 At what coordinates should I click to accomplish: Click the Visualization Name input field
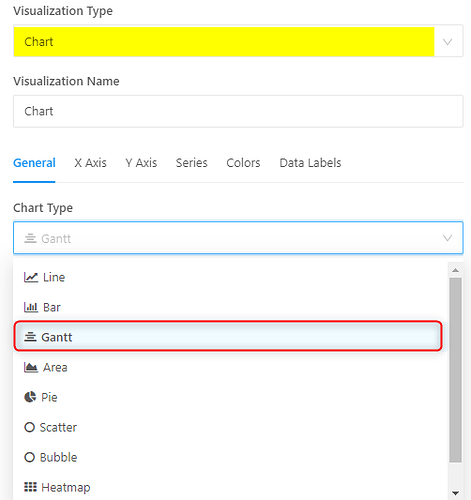238,111
